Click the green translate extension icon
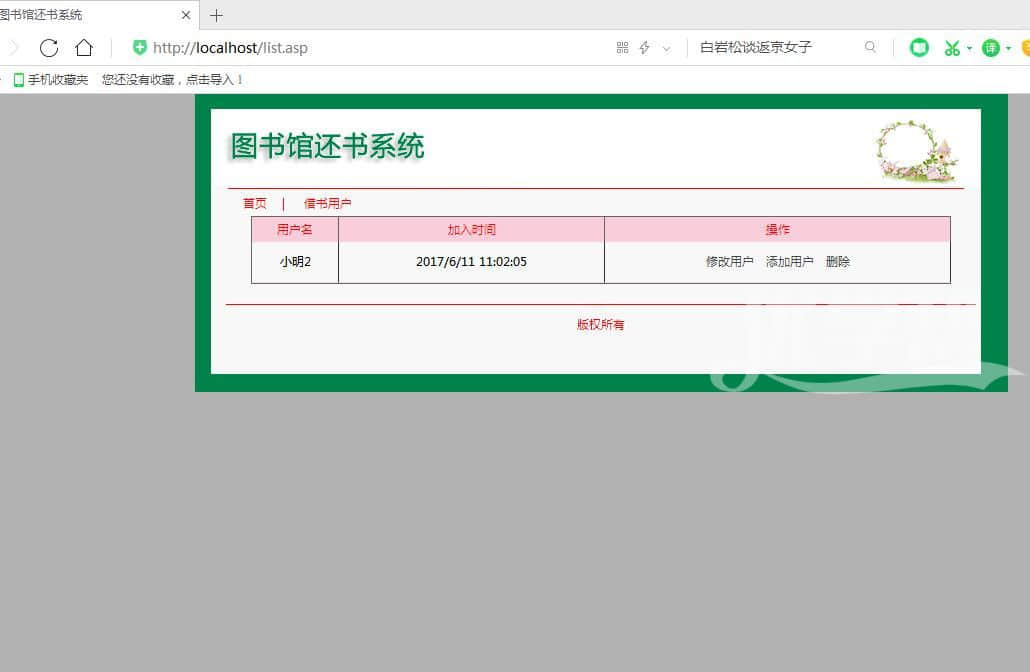The image size is (1030, 672). tap(990, 48)
